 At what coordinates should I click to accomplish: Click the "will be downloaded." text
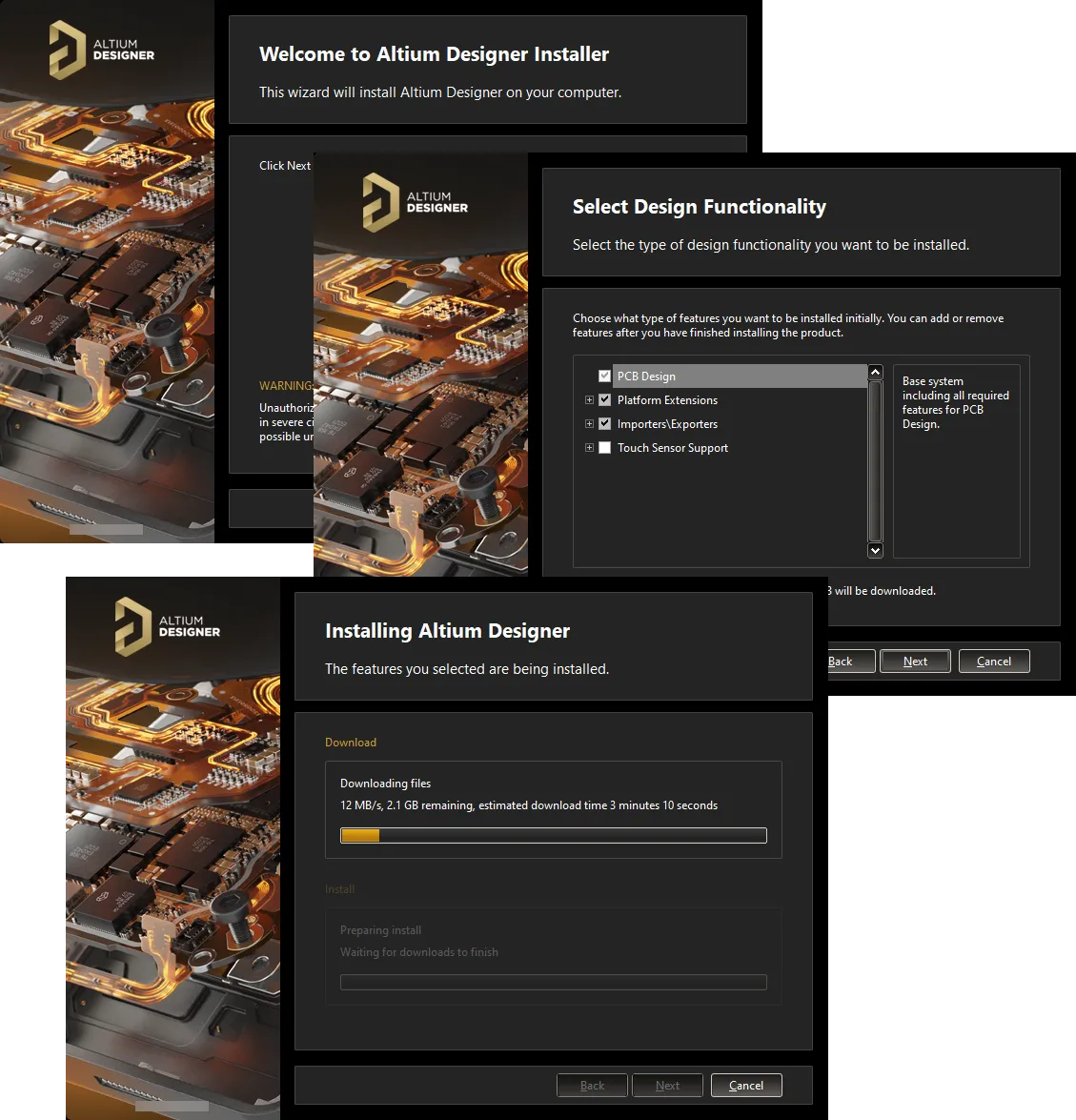click(x=885, y=591)
